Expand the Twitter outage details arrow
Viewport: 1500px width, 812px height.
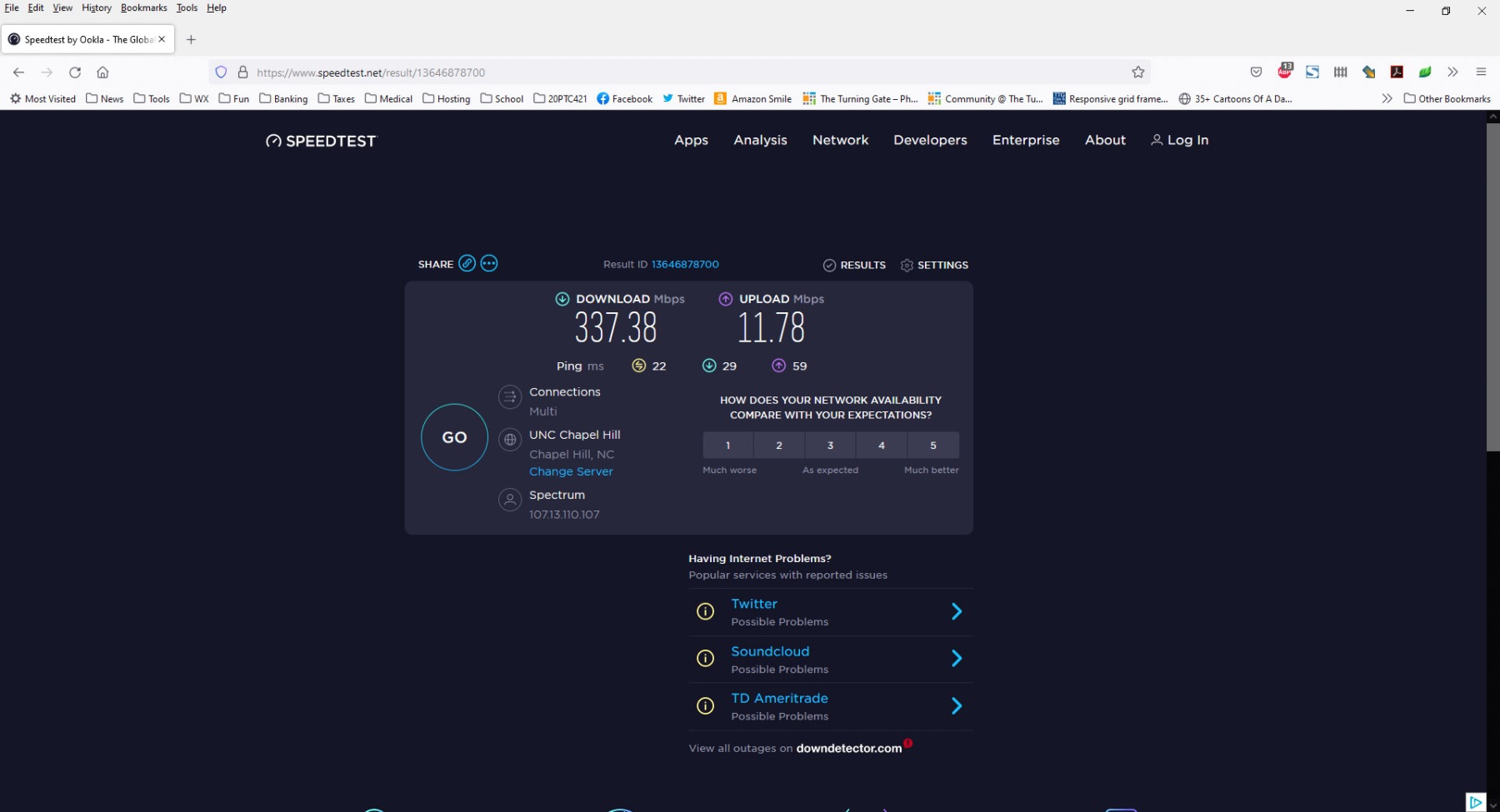coord(957,611)
